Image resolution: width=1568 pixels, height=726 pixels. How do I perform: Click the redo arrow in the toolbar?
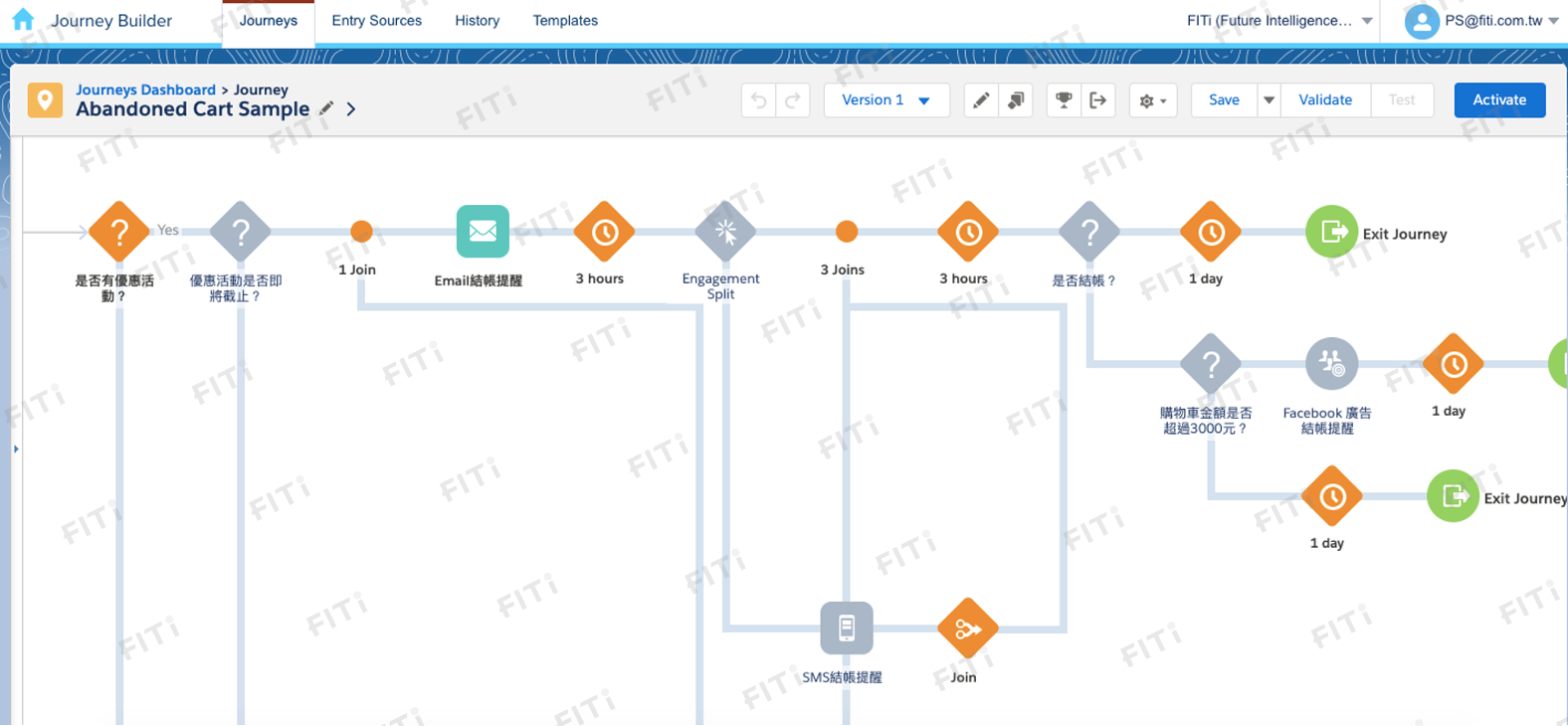tap(793, 100)
